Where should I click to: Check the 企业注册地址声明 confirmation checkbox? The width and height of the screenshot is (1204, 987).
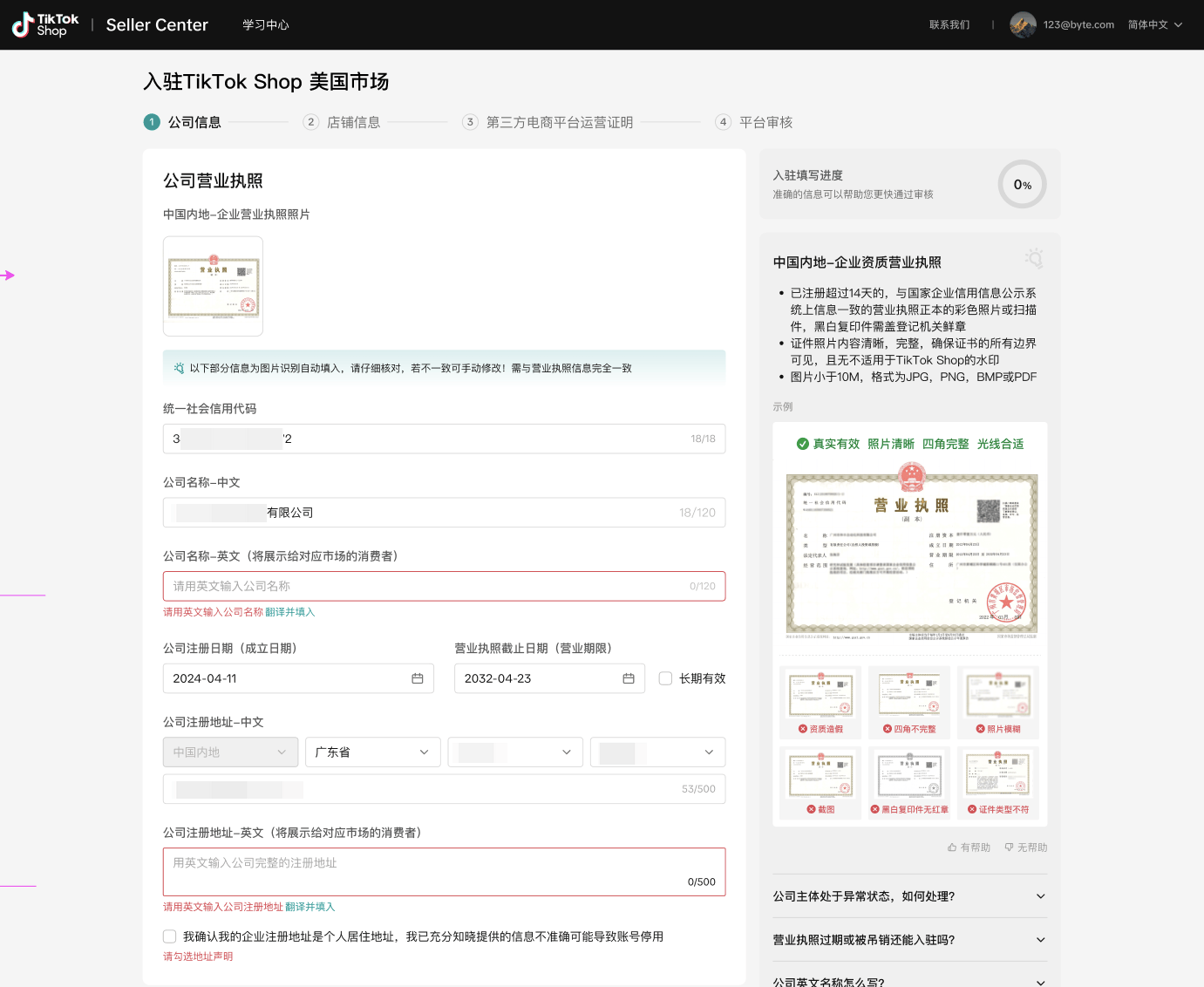coord(169,936)
